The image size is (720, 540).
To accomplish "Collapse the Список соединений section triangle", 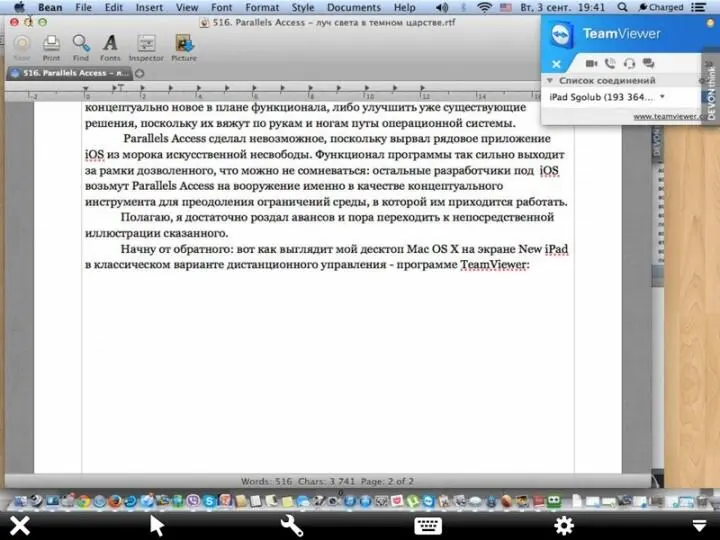I will click(x=549, y=80).
